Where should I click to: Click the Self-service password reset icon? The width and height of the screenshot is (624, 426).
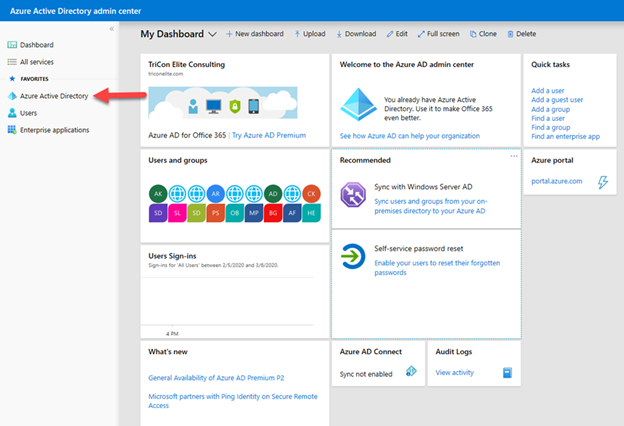pyautogui.click(x=353, y=256)
